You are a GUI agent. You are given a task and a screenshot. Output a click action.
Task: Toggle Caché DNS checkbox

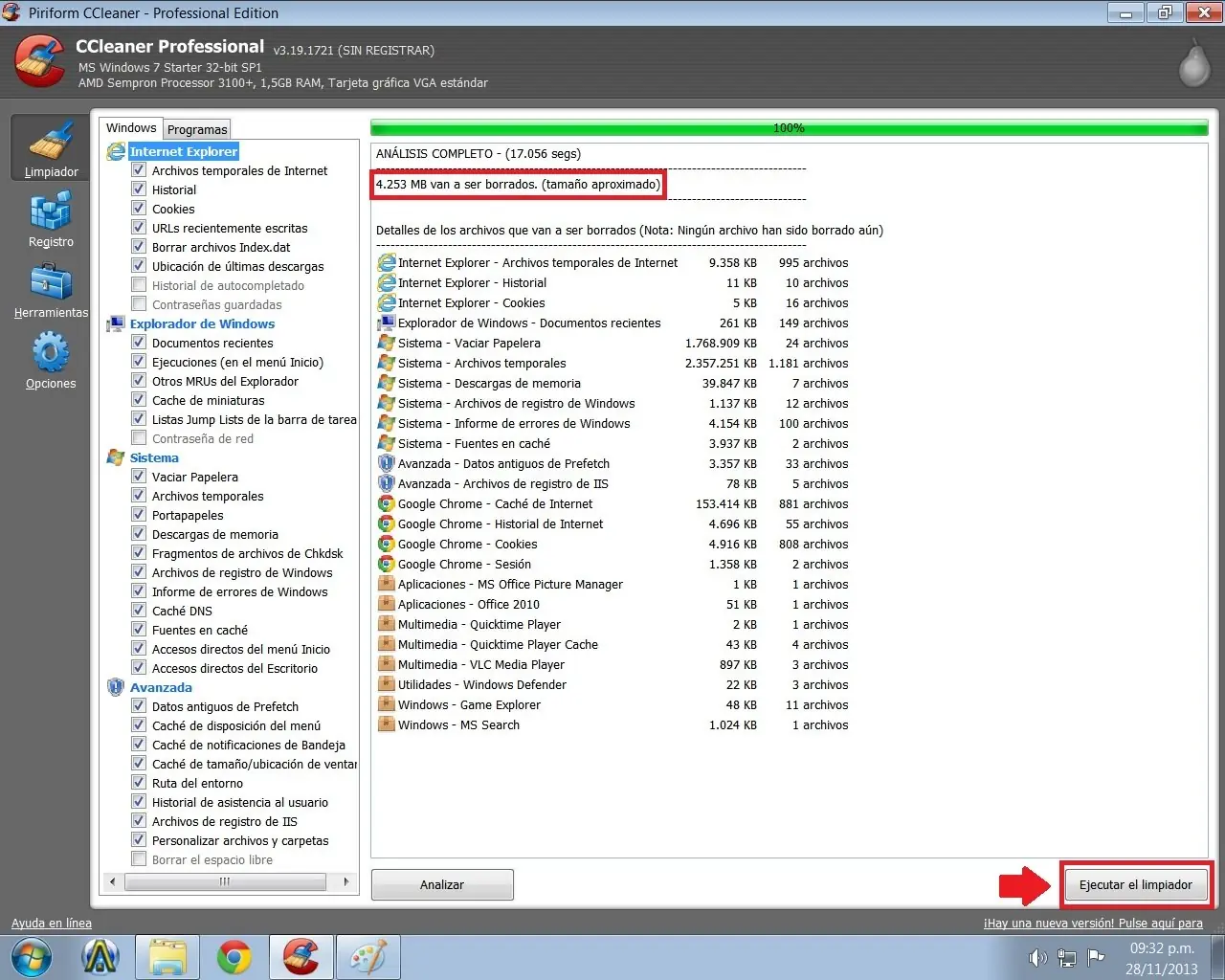tap(139, 611)
